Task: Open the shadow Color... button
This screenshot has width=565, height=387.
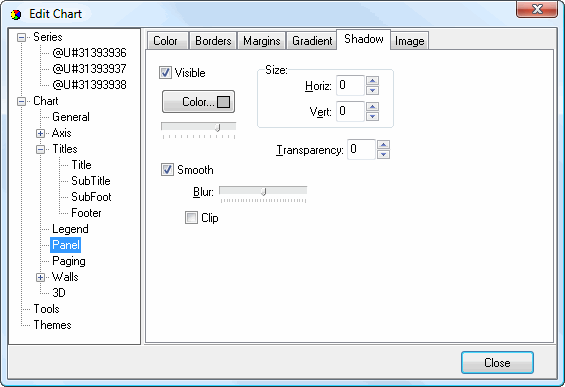Action: point(199,102)
